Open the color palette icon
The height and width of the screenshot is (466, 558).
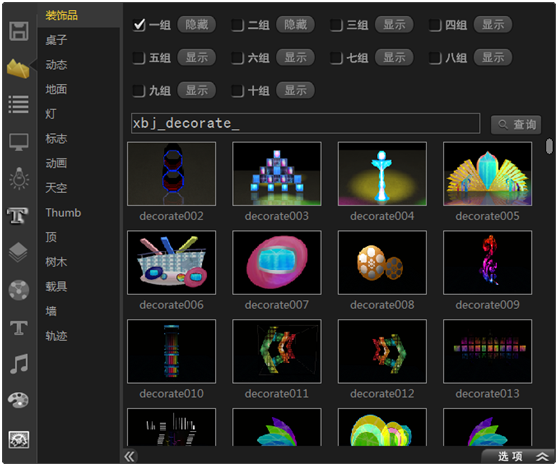19,400
